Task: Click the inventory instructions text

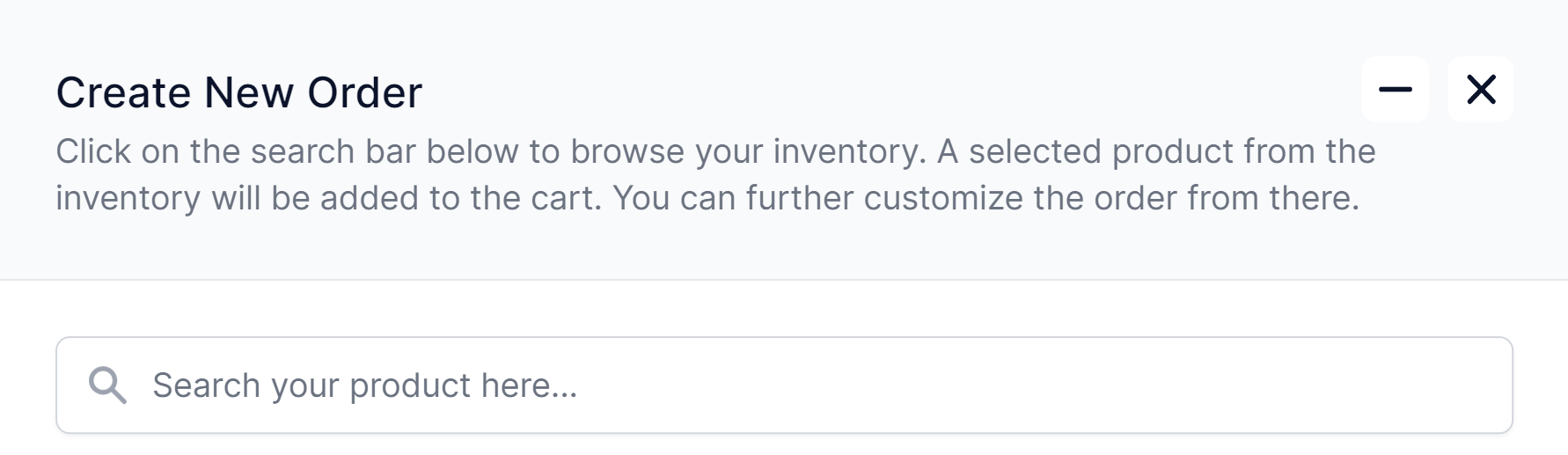Action: [x=714, y=175]
